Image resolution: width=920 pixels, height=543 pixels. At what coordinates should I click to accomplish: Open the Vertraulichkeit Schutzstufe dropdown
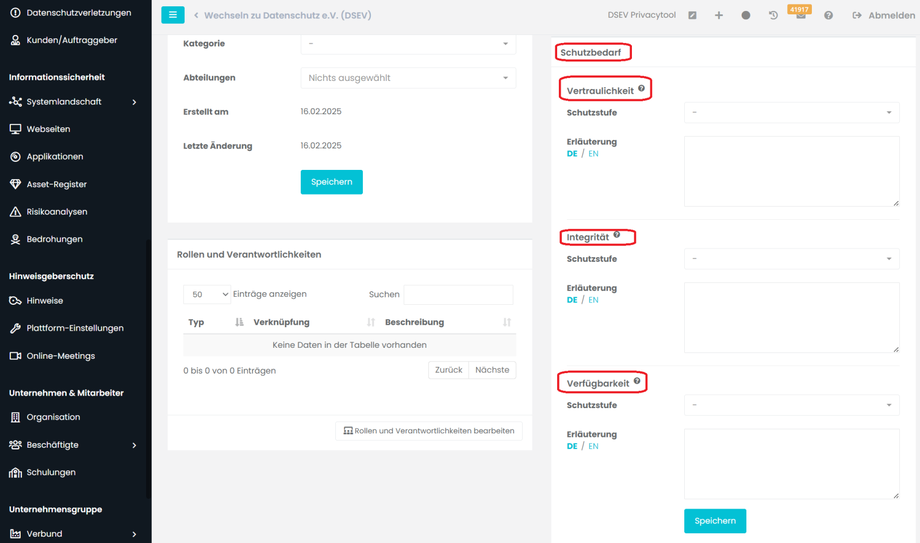tap(791, 113)
